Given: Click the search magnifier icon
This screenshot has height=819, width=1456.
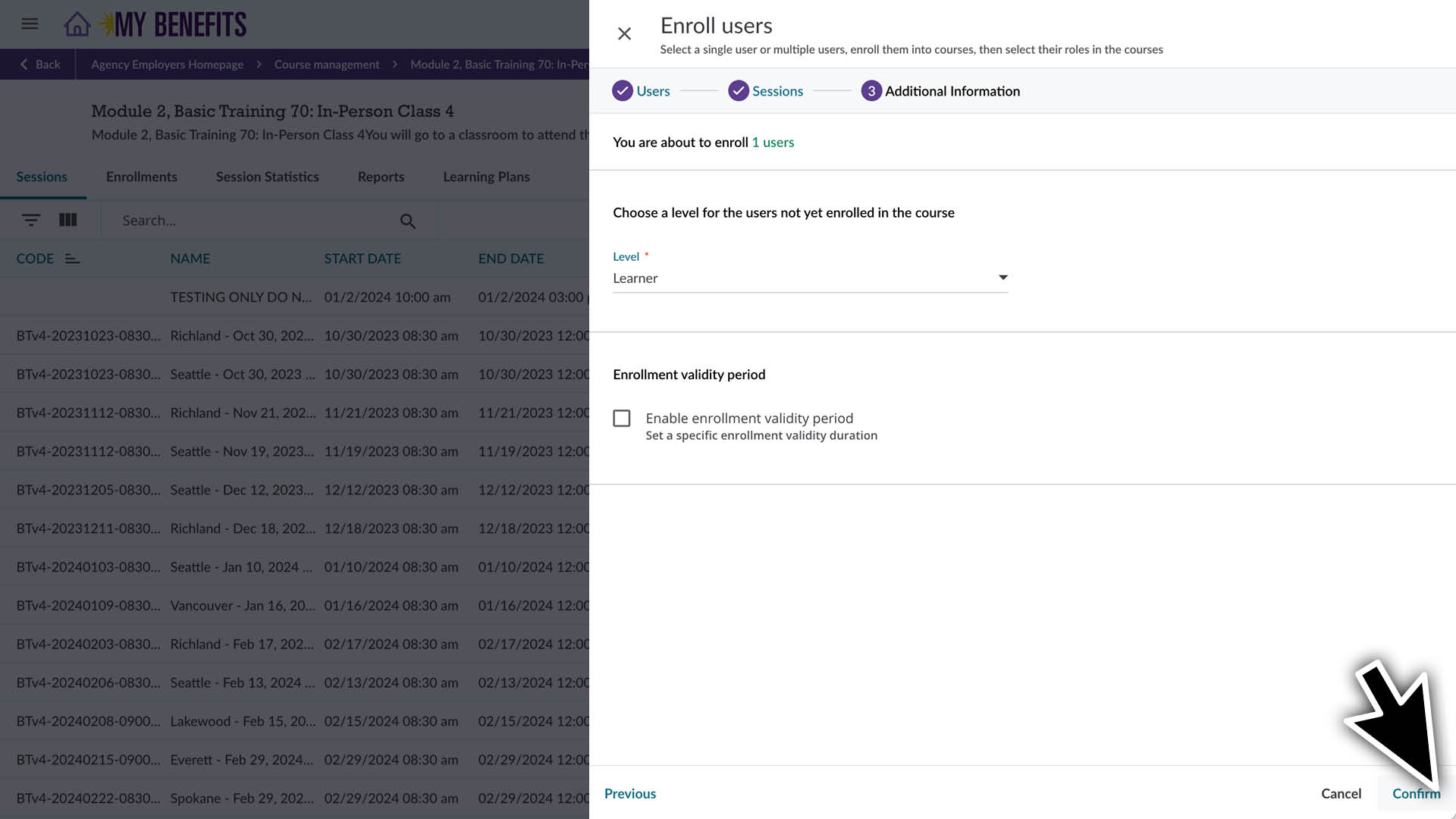Looking at the screenshot, I should (407, 221).
